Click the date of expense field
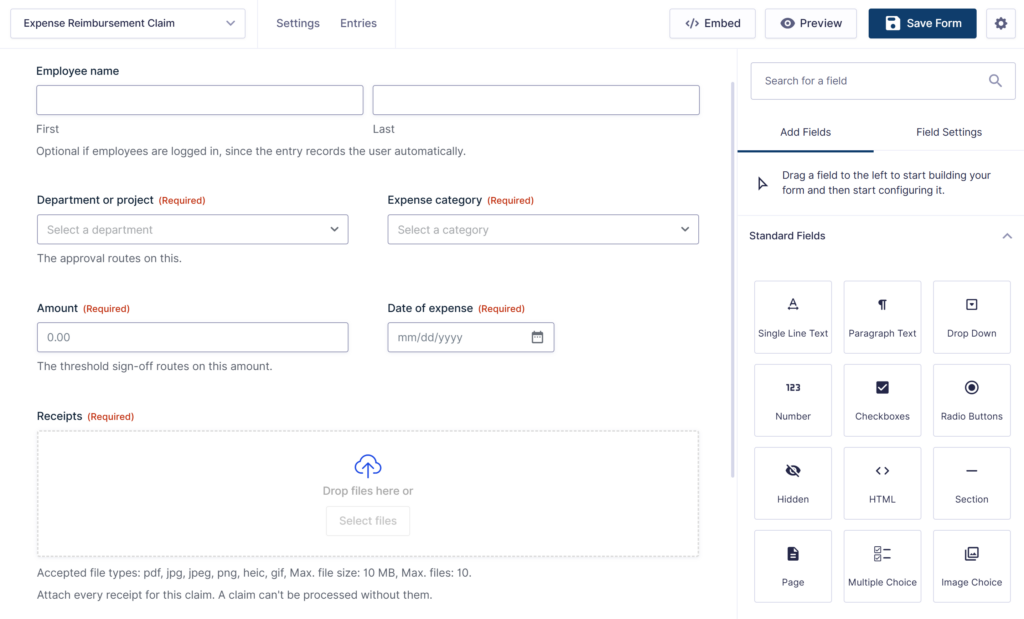1024x619 pixels. tap(471, 338)
